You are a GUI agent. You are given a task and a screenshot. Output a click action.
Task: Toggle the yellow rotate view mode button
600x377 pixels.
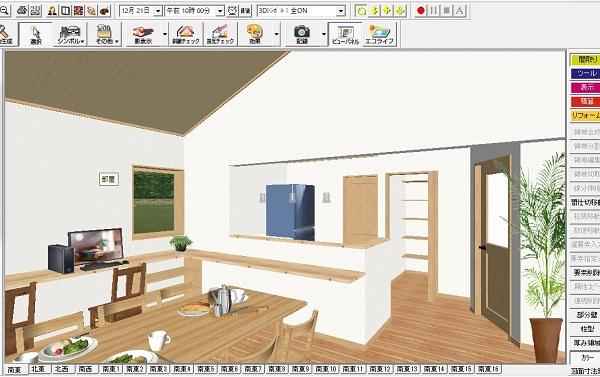[361, 11]
